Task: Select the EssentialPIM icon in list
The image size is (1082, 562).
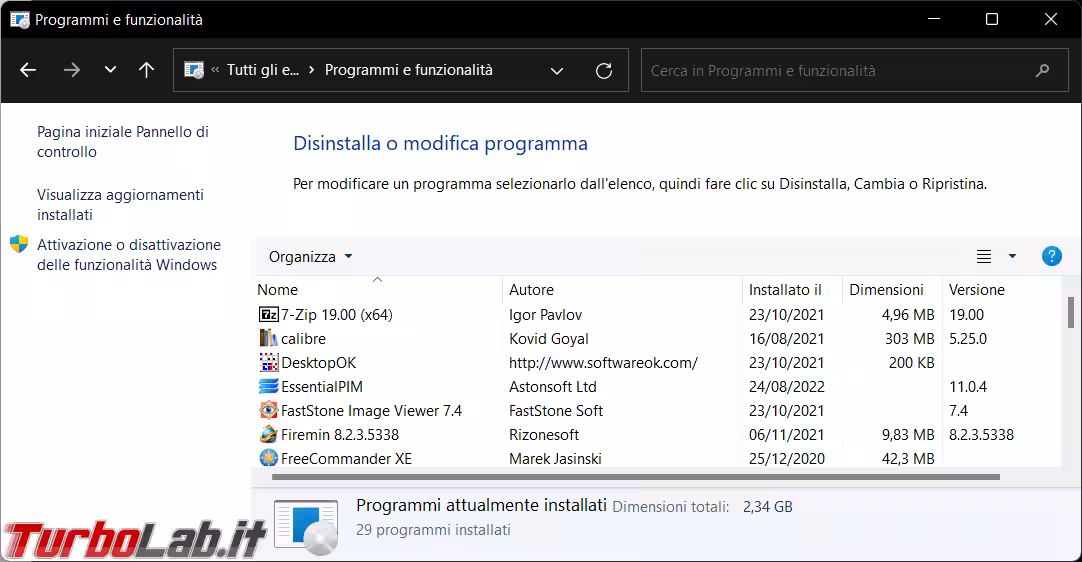Action: coord(268,387)
